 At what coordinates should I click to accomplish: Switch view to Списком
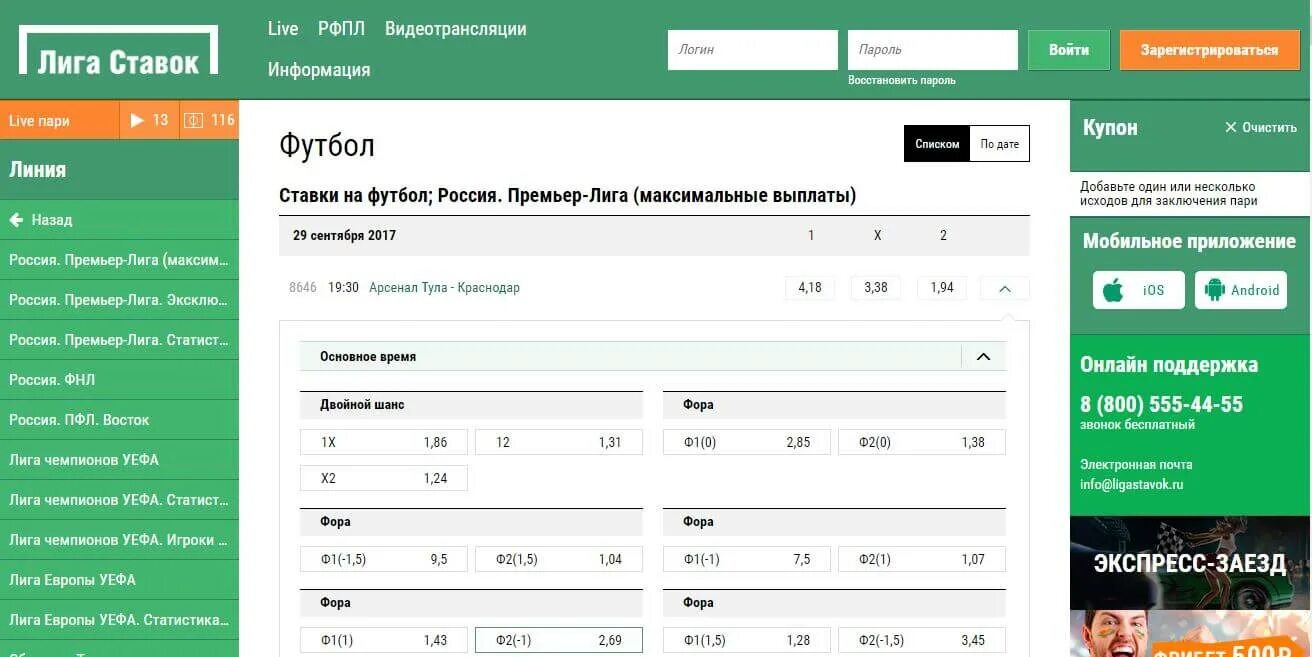937,144
